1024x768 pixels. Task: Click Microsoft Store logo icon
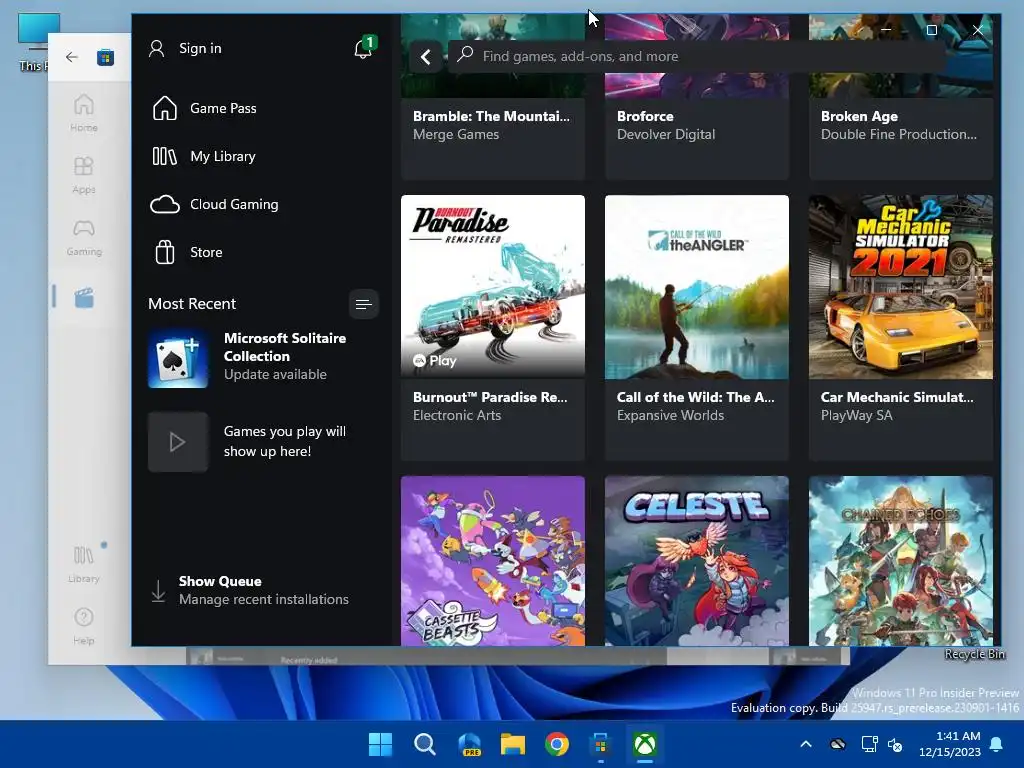tap(105, 57)
